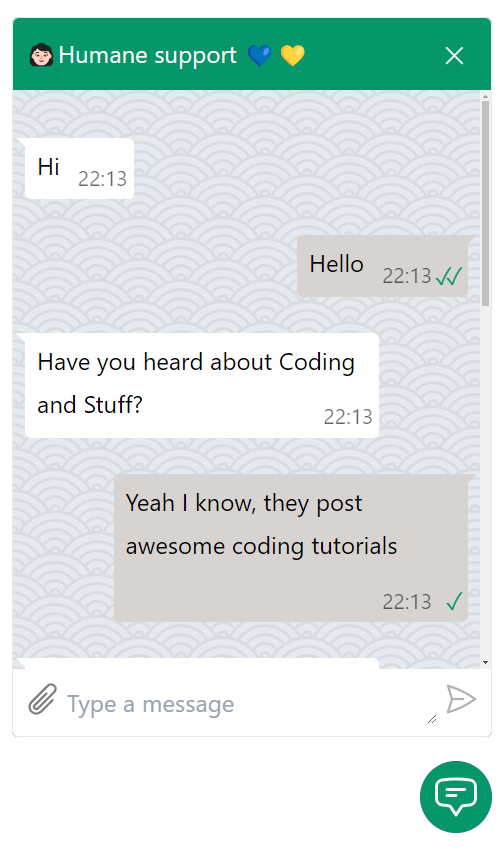Toggle the green chat launcher bubble

click(456, 796)
